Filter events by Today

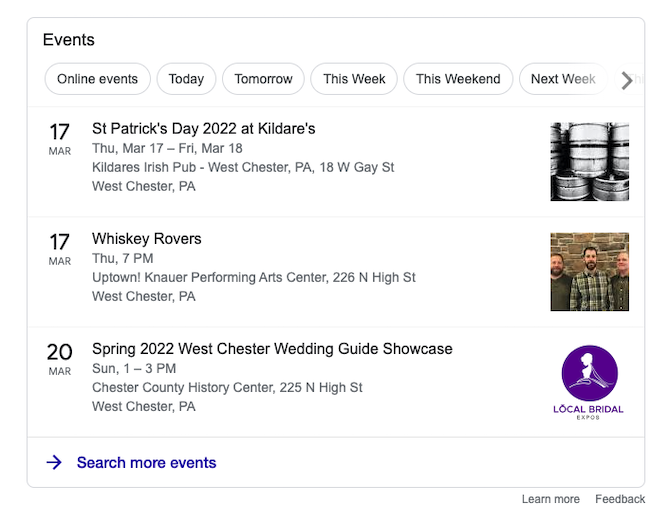pos(186,79)
